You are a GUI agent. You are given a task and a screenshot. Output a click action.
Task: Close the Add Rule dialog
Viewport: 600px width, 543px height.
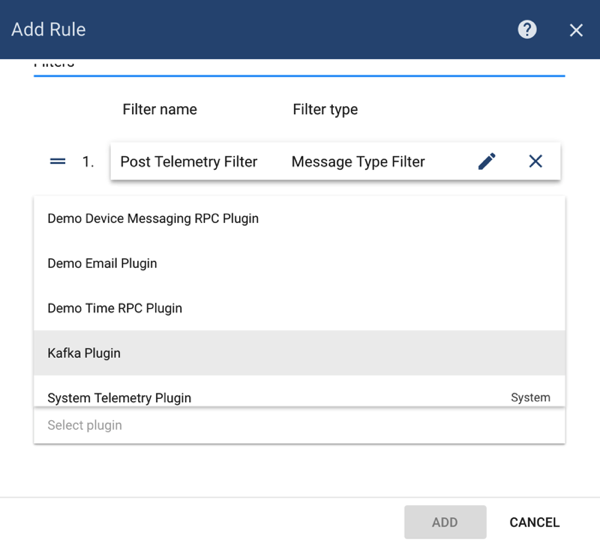tap(576, 30)
